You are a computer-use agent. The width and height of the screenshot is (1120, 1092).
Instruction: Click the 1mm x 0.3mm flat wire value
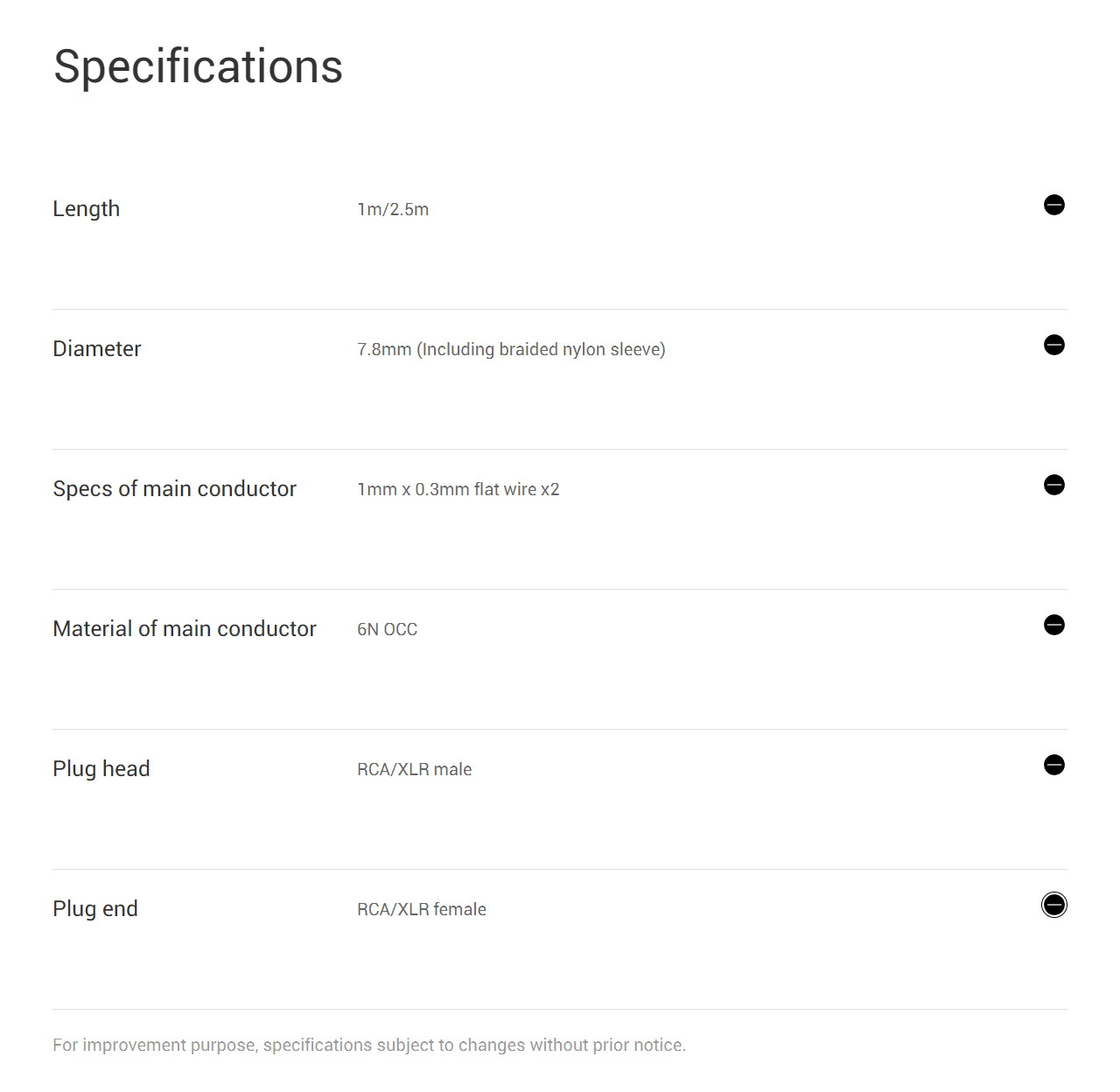[458, 489]
